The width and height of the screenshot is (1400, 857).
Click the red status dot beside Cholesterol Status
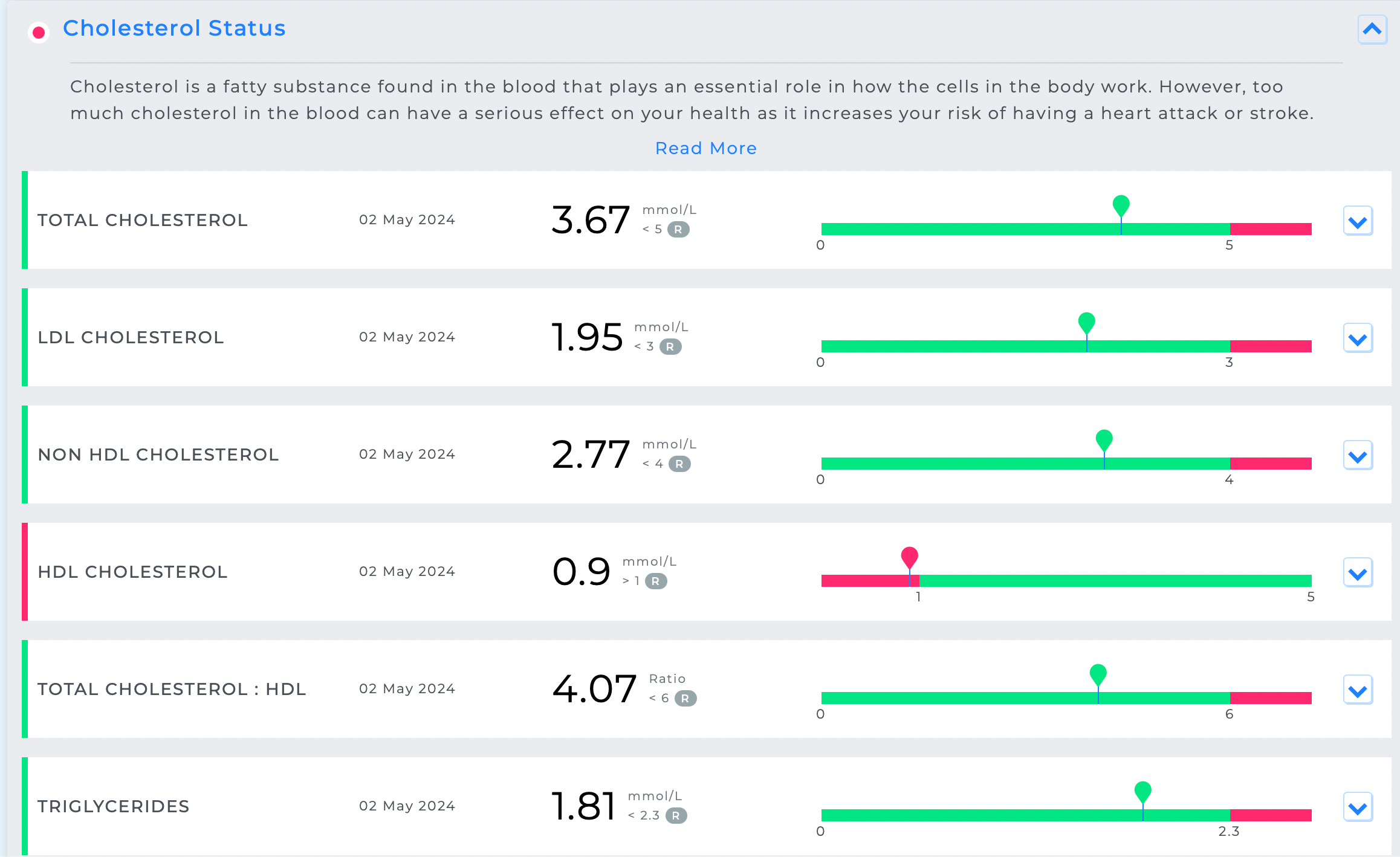click(x=39, y=32)
